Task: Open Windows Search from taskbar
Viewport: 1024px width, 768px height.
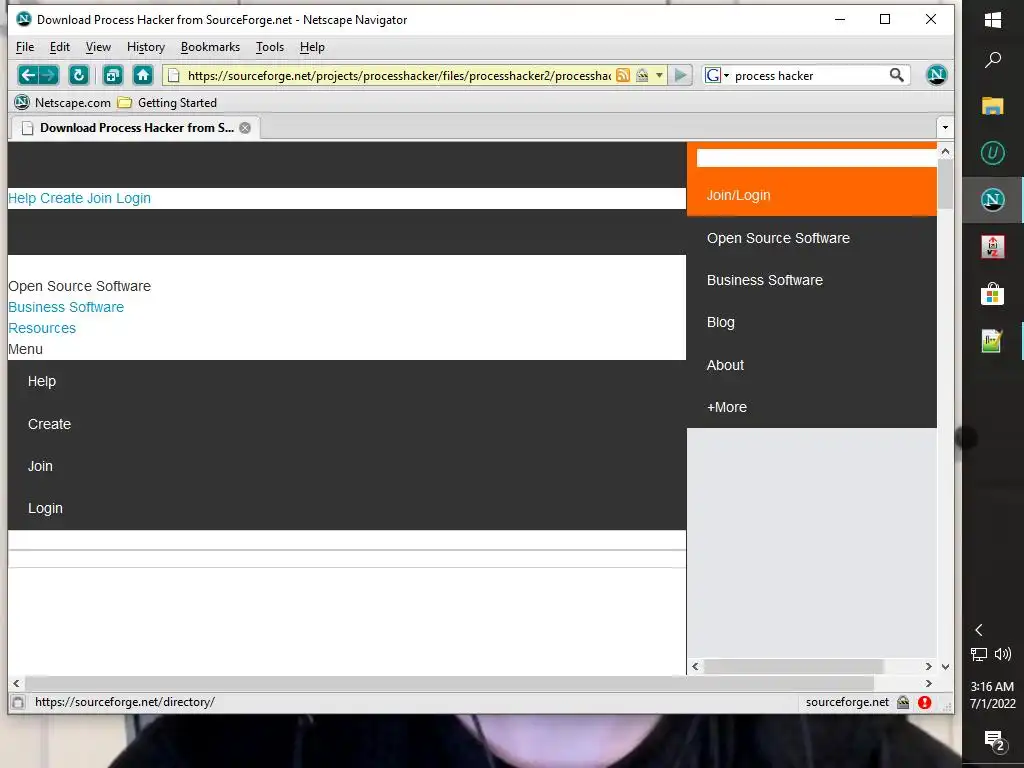Action: [x=993, y=60]
